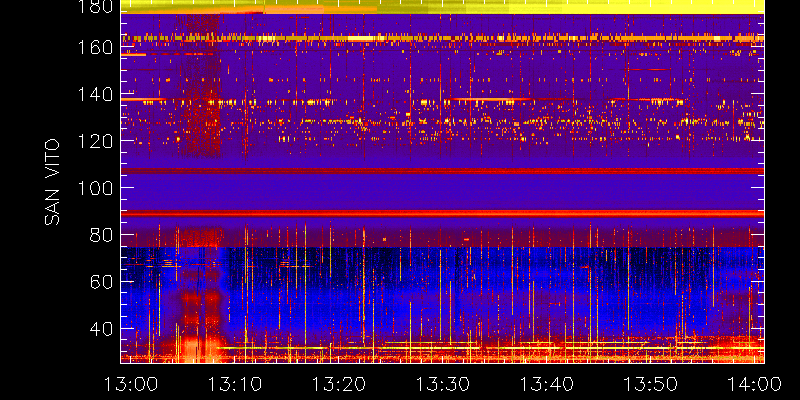The width and height of the screenshot is (800, 400).
Task: Click the 120 frequency axis label
Action: coord(95,141)
